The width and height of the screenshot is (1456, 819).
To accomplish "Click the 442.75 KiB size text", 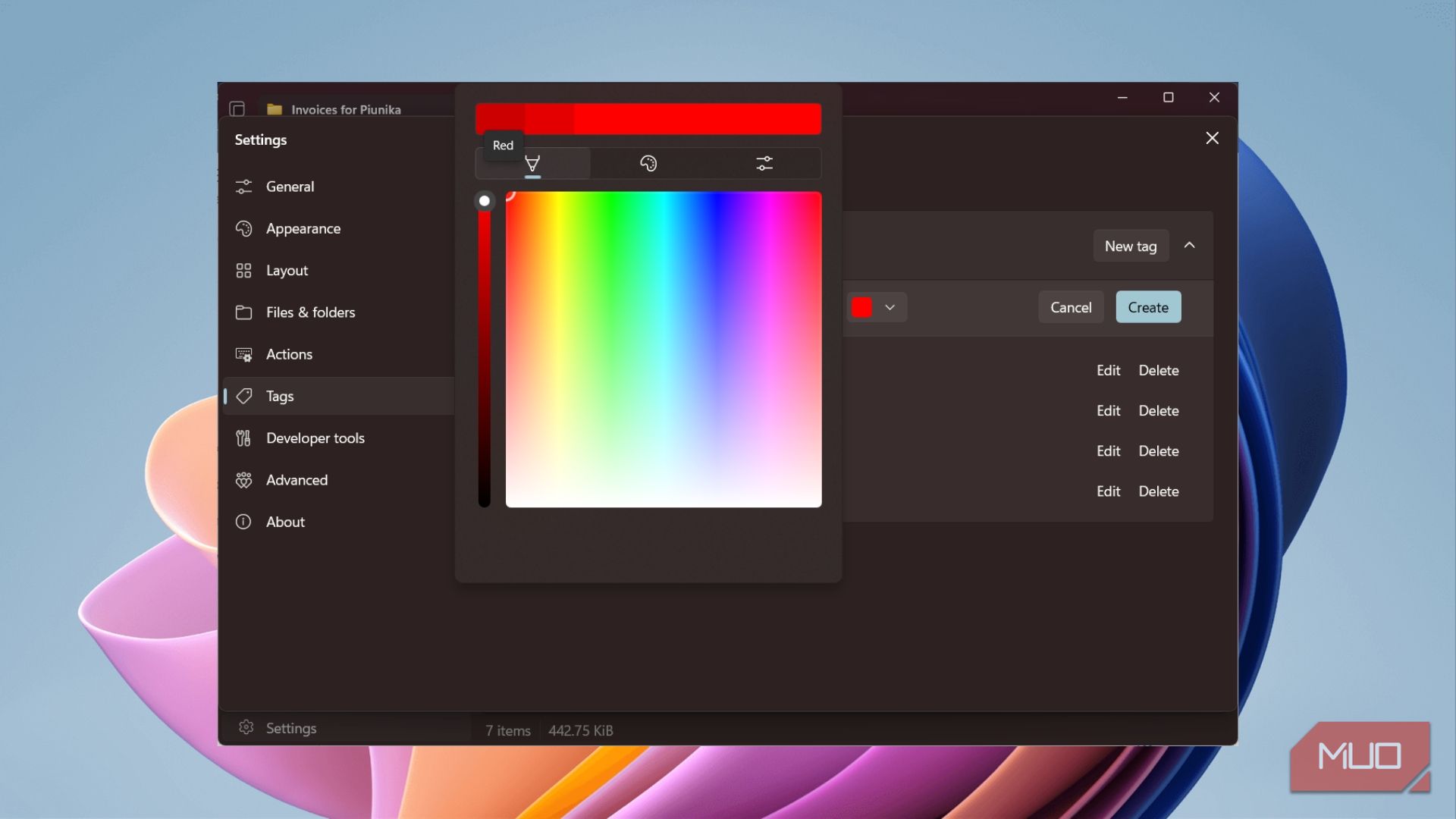I will [581, 730].
